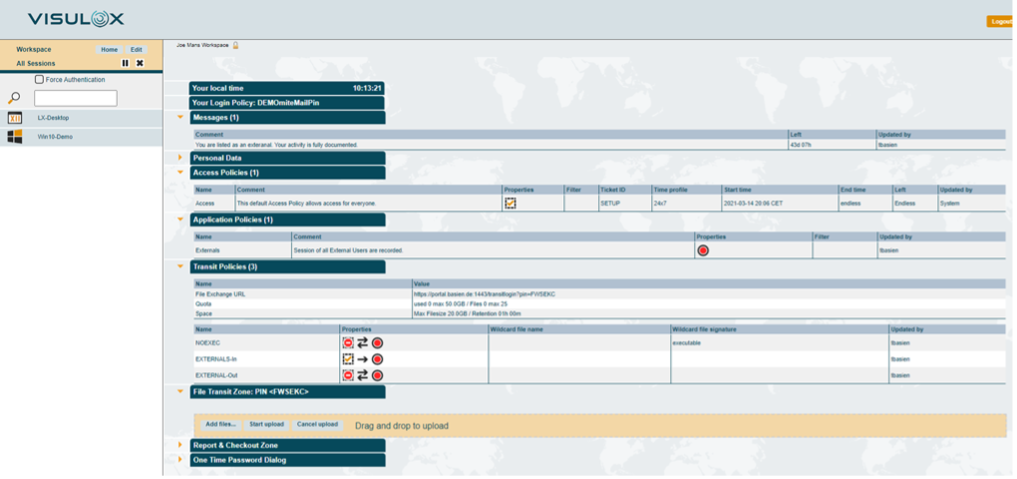Image resolution: width=1017 pixels, height=479 pixels.
Task: Enable the Force Authentication checkbox
Action: (39, 79)
